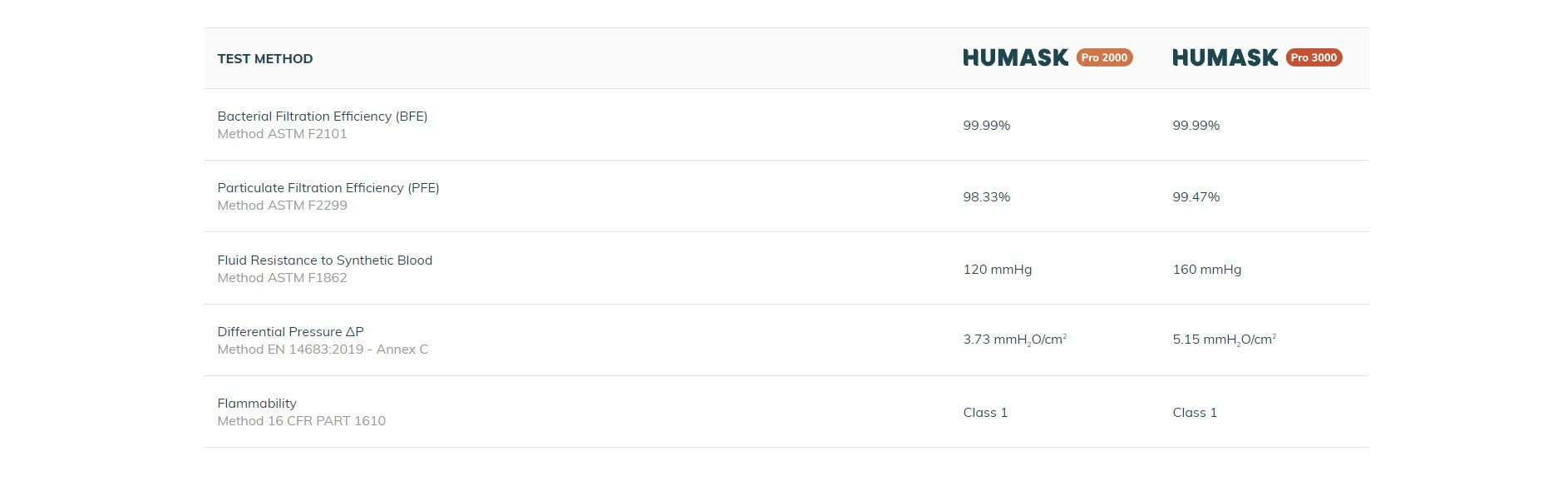Click the Method ASTM F2101 text
The width and height of the screenshot is (1568, 481).
282,134
